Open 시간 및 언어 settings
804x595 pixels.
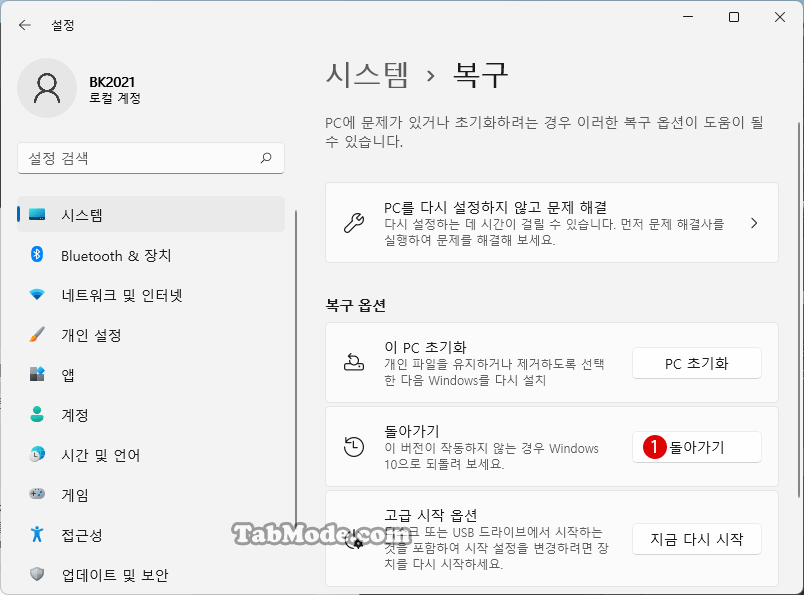click(x=151, y=455)
